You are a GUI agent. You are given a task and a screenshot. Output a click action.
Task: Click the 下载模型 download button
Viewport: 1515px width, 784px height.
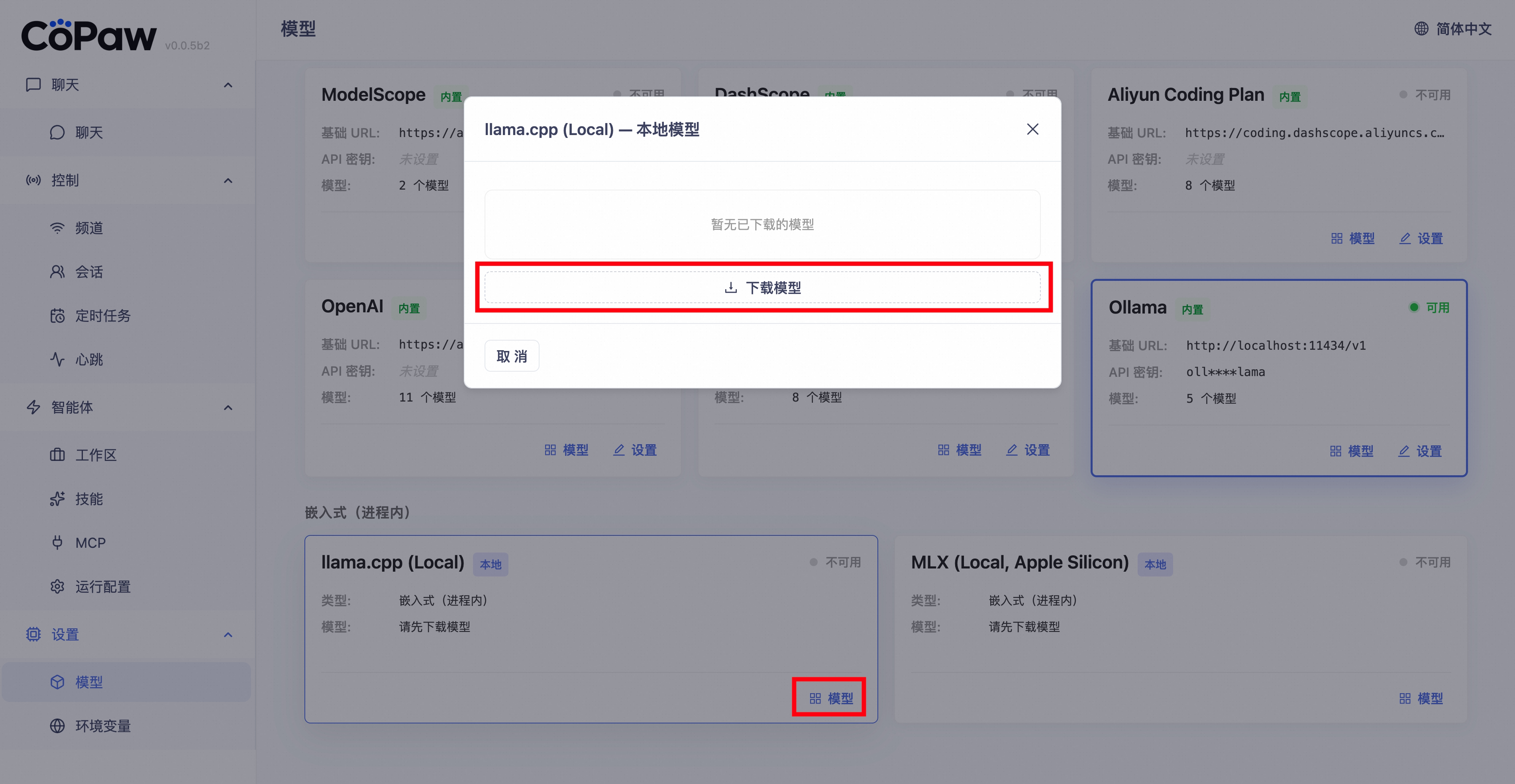click(x=762, y=288)
